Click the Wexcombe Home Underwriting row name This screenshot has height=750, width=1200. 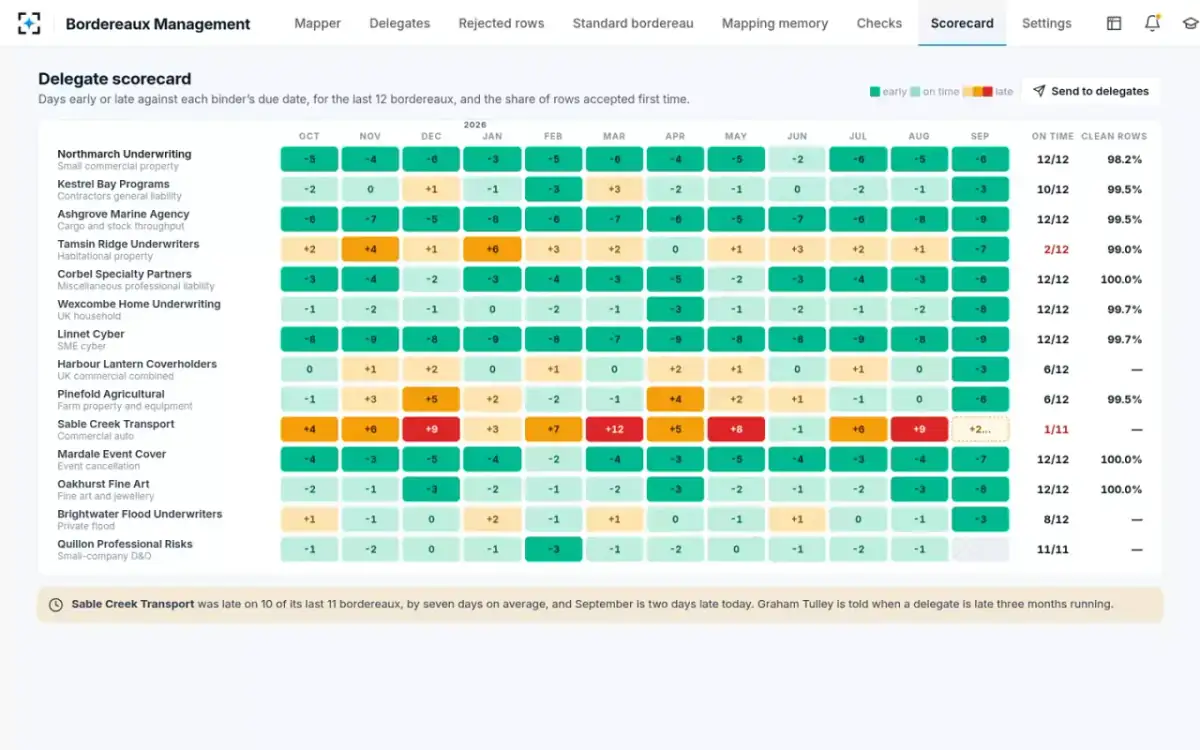pos(139,304)
